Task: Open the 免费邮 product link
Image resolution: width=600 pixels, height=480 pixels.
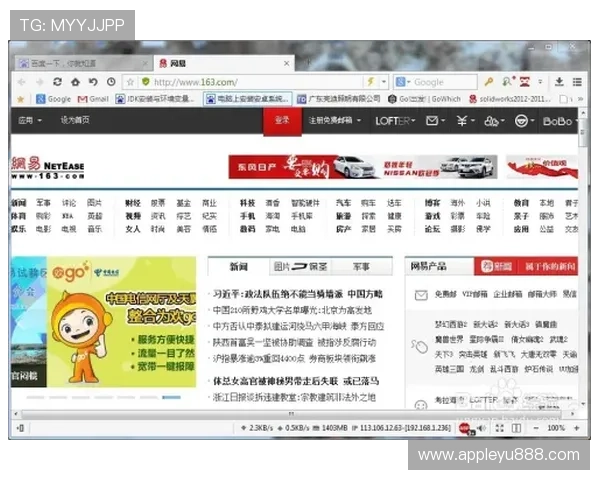Action: (446, 294)
